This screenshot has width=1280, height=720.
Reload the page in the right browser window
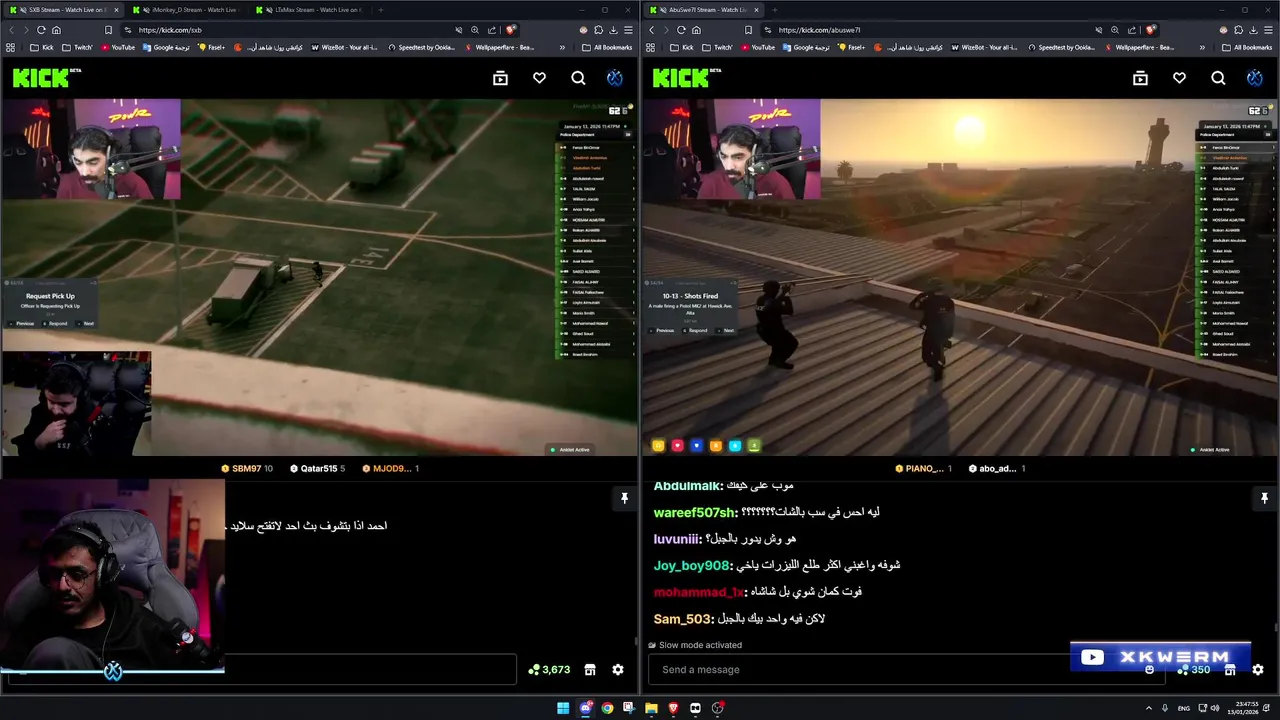[x=681, y=30]
